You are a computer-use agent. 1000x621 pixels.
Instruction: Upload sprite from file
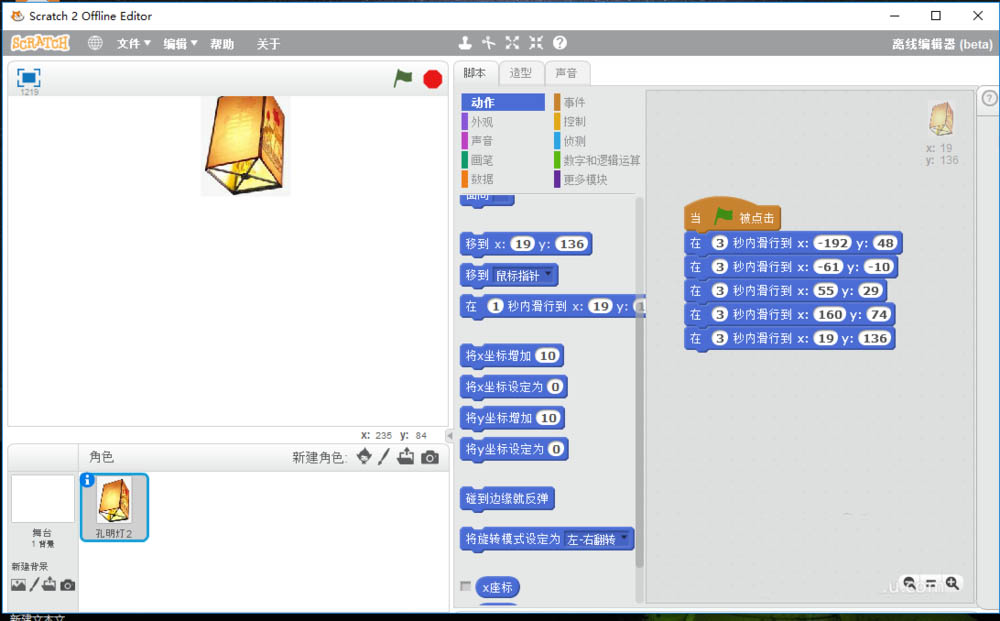[x=406, y=457]
